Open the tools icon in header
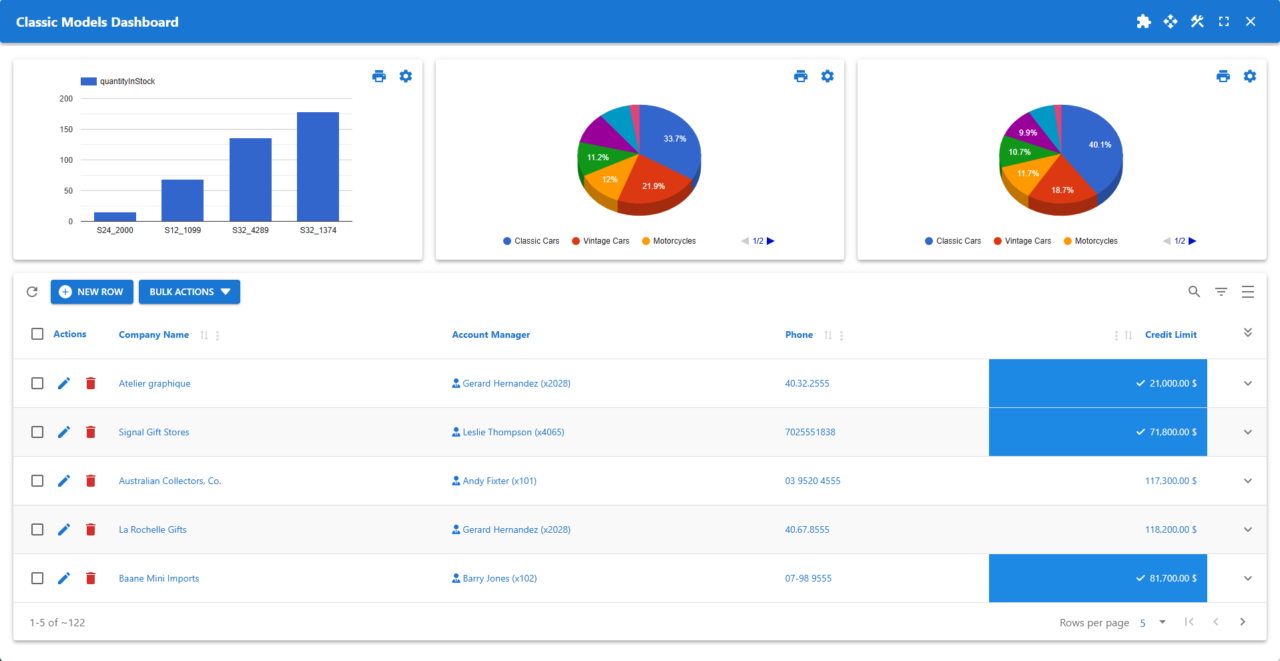This screenshot has height=661, width=1280. point(1197,21)
